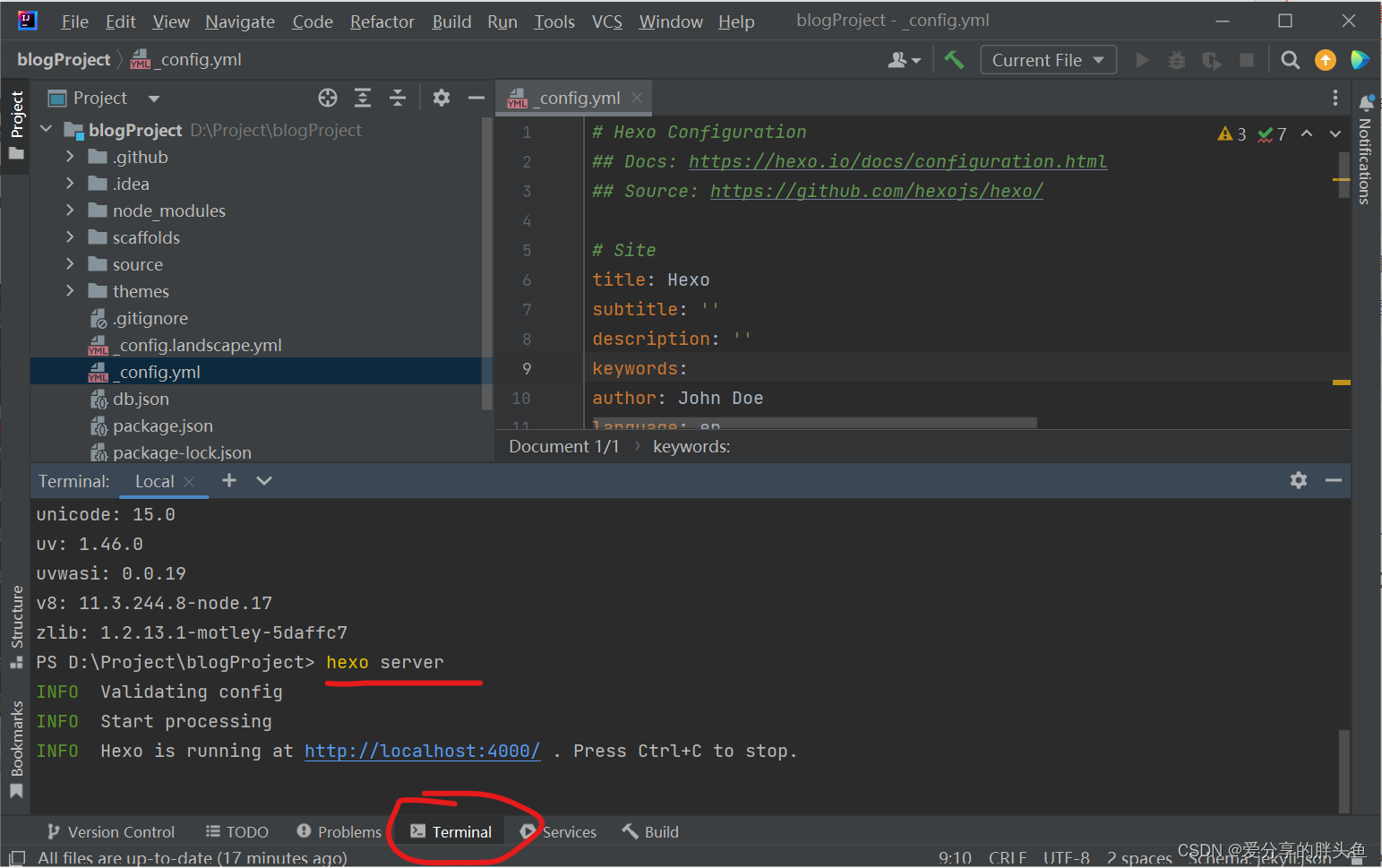Add new terminal session plus icon
The image size is (1382, 868).
click(x=229, y=481)
